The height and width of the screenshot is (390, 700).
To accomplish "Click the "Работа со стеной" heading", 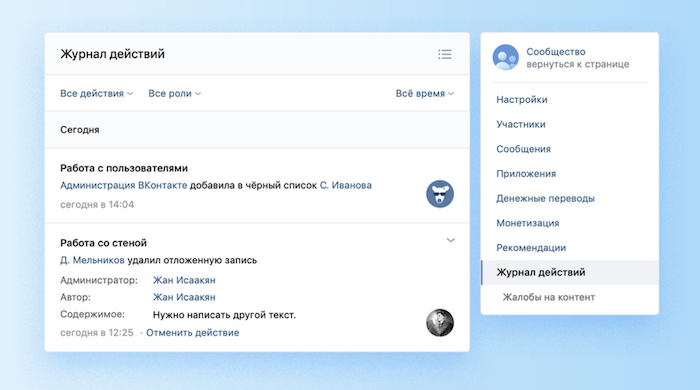I will [x=104, y=243].
